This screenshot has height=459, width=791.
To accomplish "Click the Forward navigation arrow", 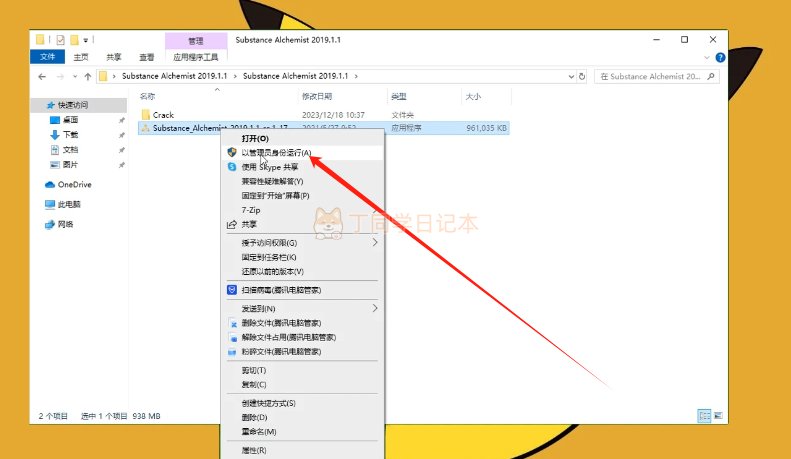I will 60,77.
